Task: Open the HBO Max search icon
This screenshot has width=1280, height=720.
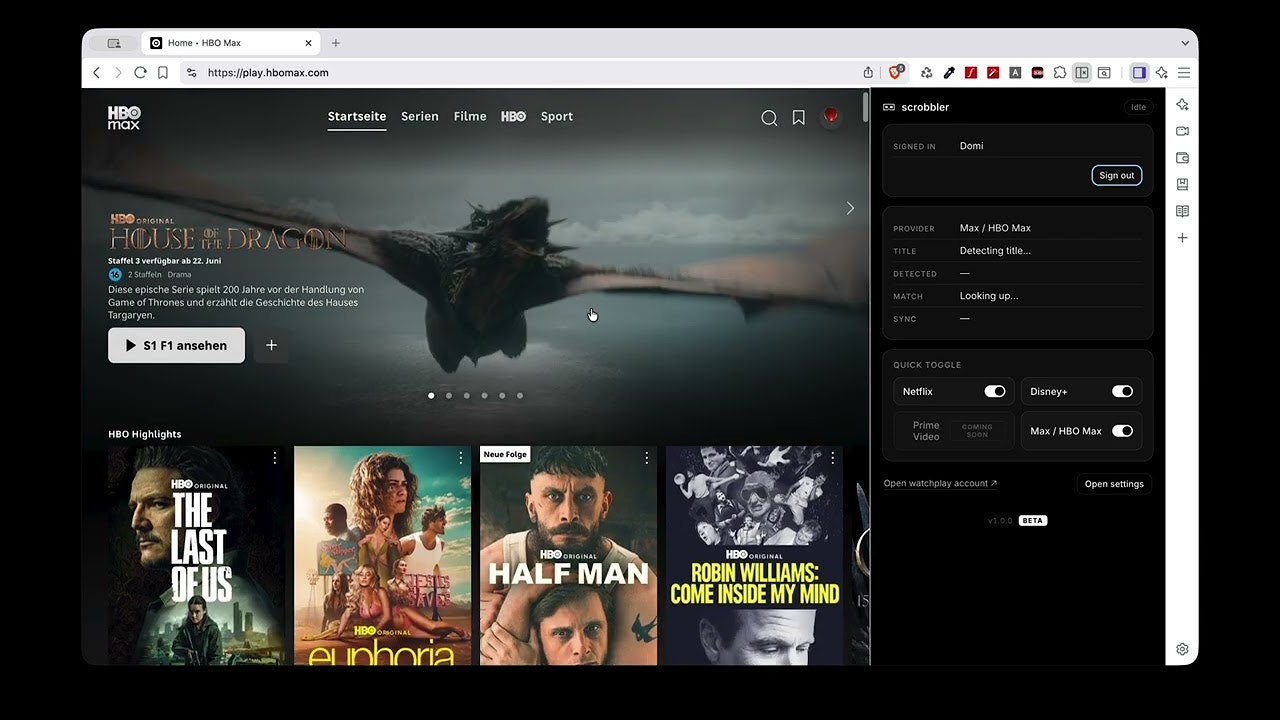Action: [x=769, y=118]
